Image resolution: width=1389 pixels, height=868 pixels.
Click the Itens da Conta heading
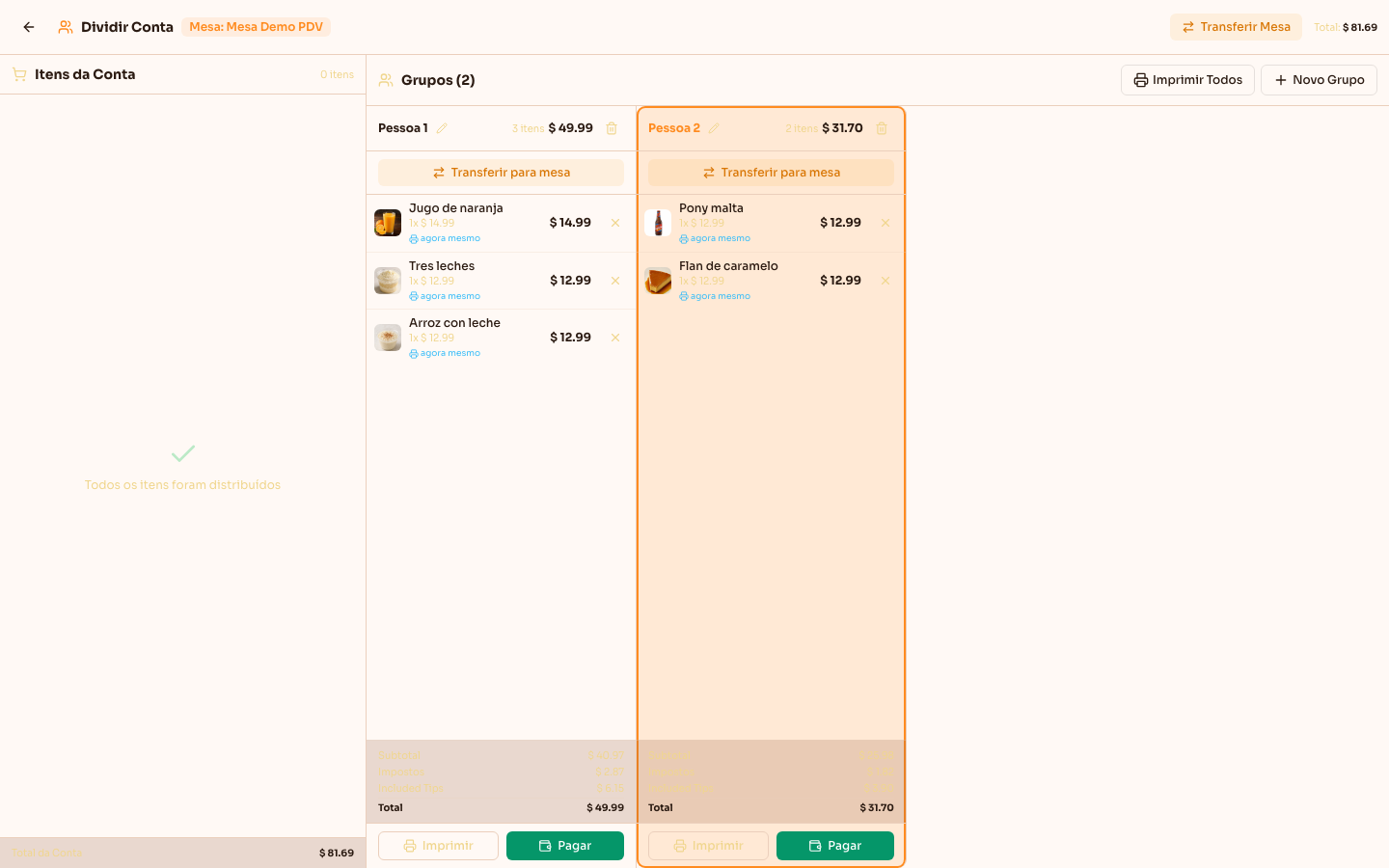click(x=85, y=74)
